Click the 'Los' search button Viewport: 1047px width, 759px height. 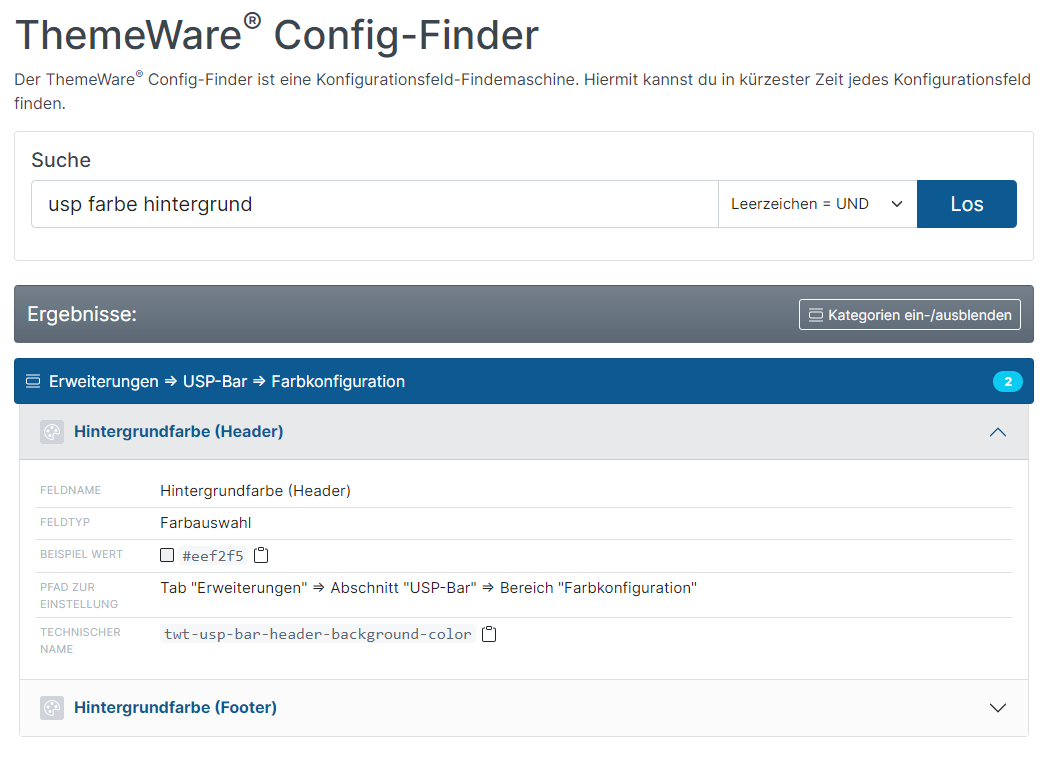(x=966, y=204)
